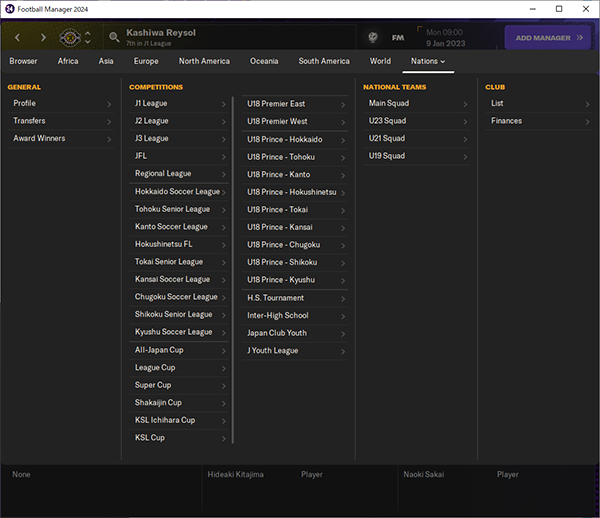The image size is (600, 518).
Task: Open the JFL competition entry
Action: tap(179, 156)
